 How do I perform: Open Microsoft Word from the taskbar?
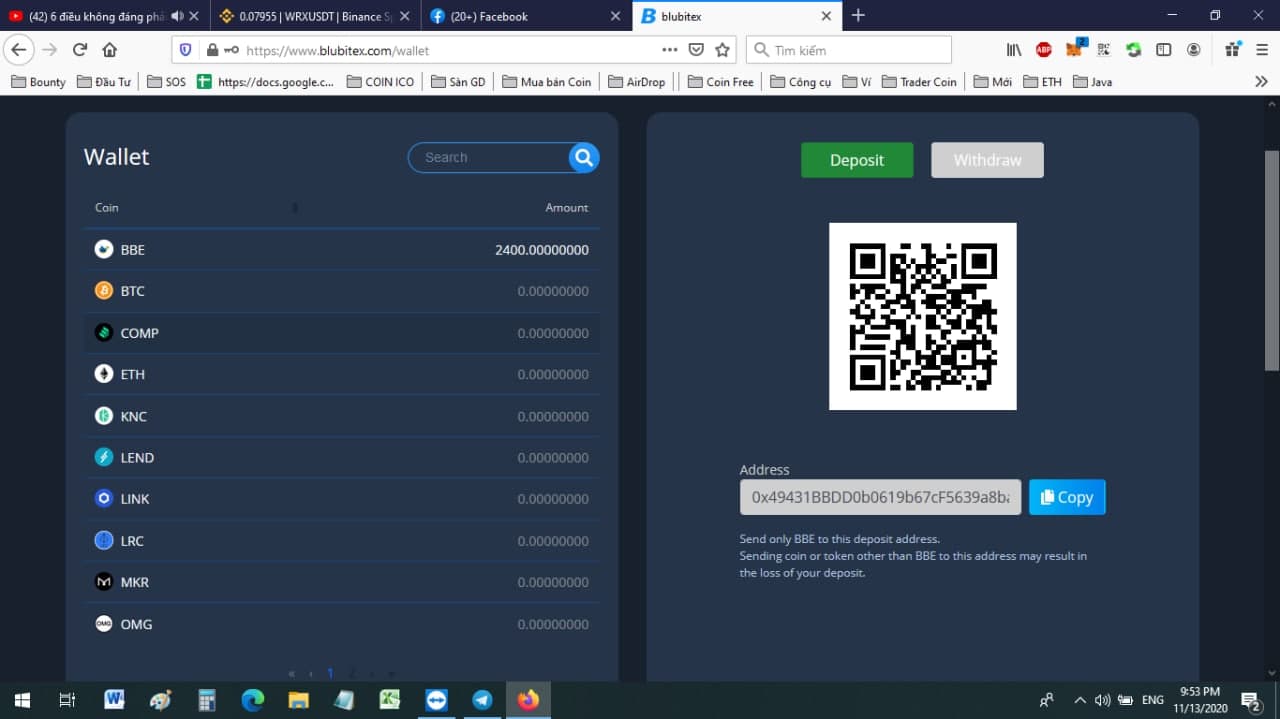114,700
